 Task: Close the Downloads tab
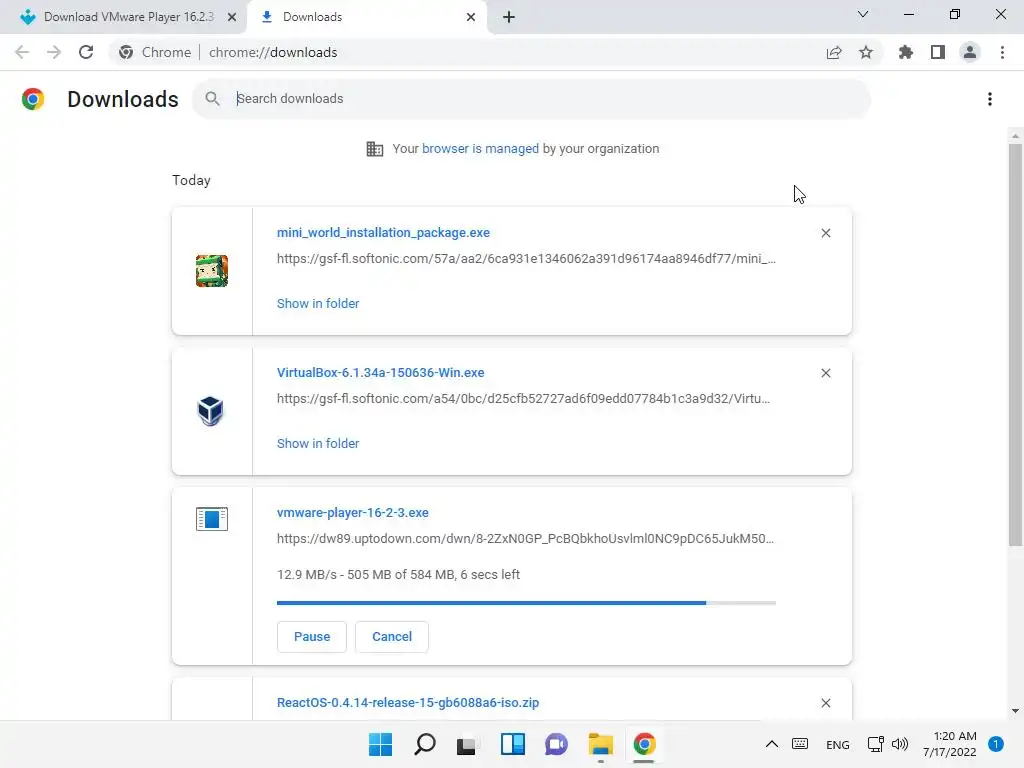coord(471,17)
